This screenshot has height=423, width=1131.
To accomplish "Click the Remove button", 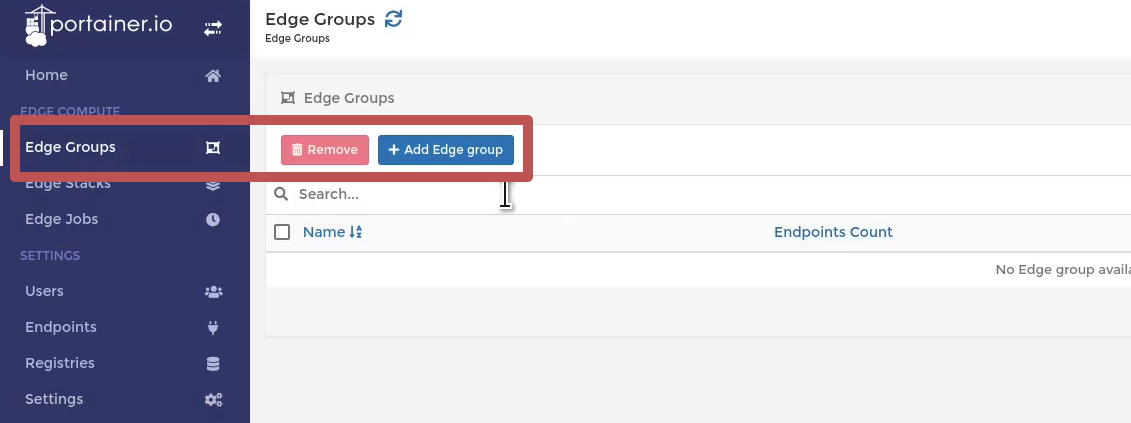I will 325,150.
